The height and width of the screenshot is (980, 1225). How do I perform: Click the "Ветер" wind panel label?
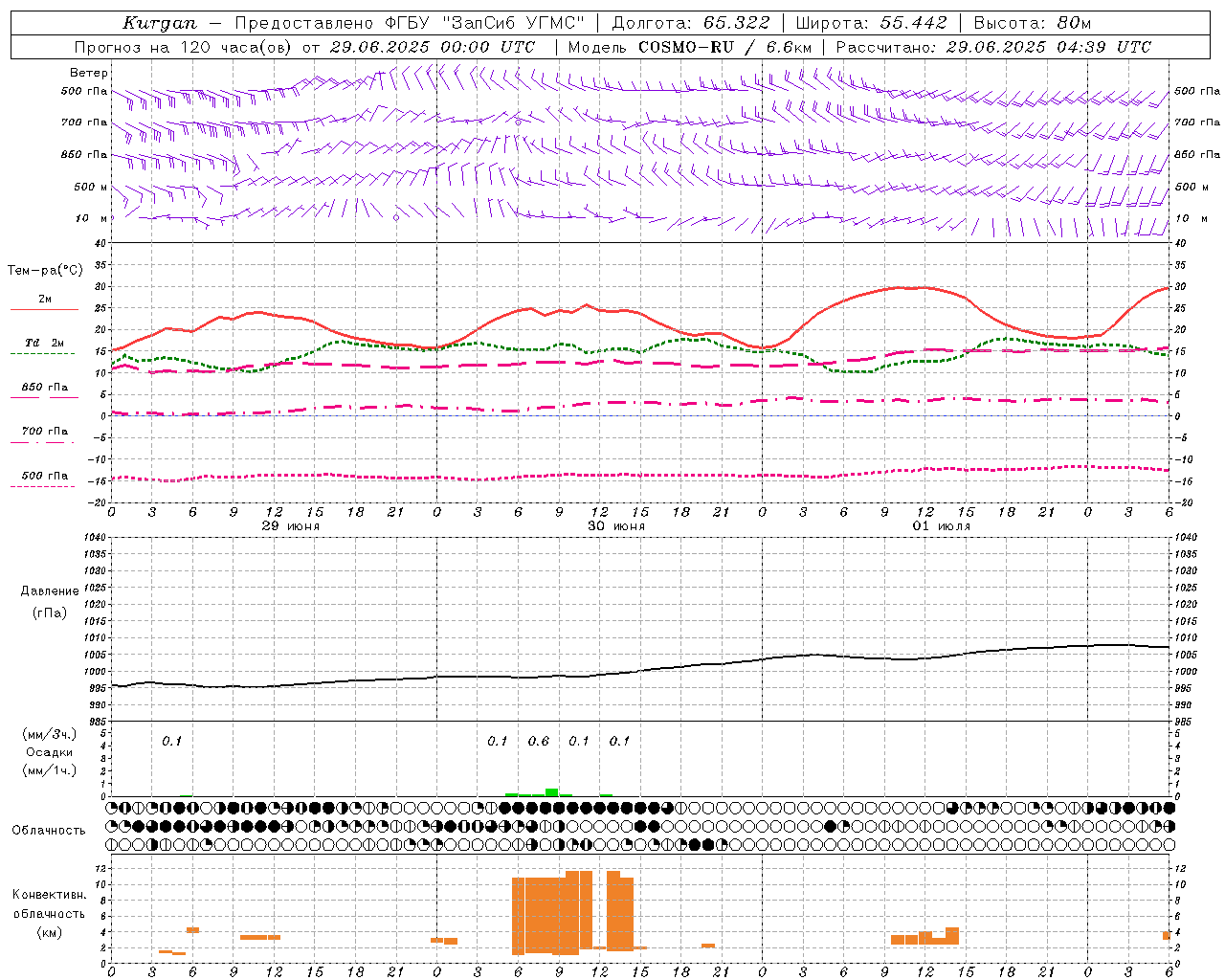click(89, 73)
